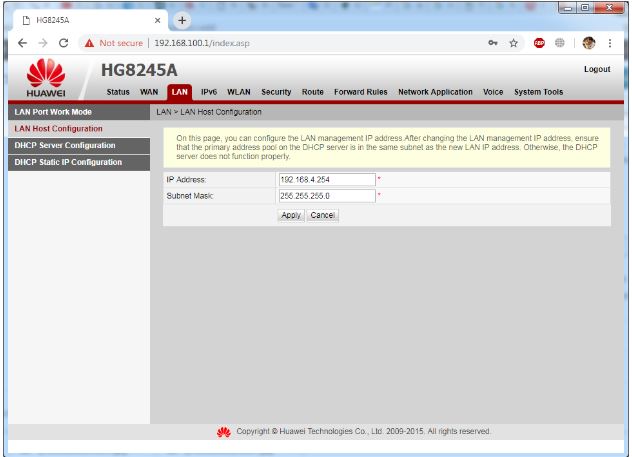Open the Chrome three-dot menu

tap(609, 43)
